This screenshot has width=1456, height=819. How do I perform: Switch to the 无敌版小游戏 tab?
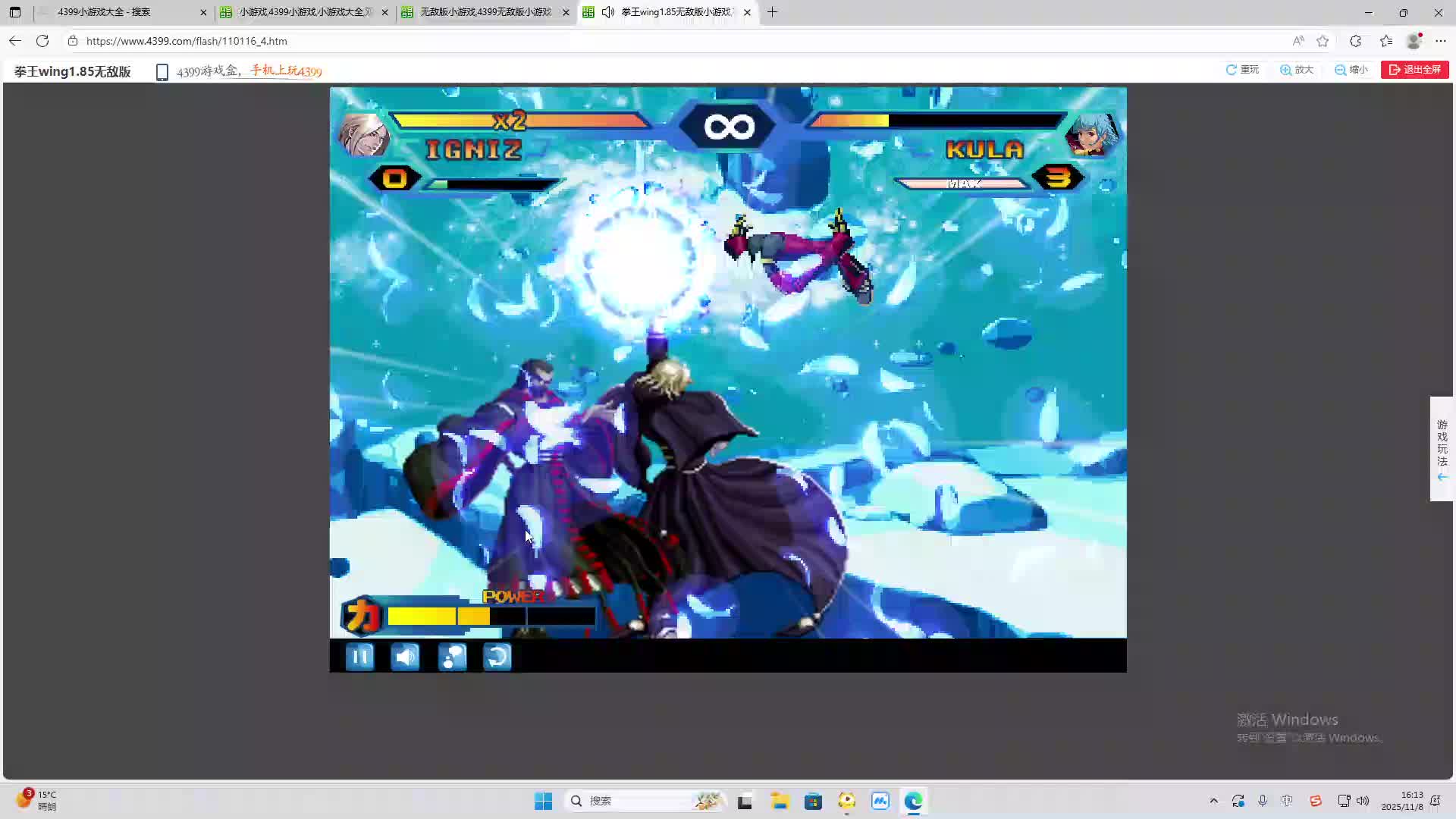click(485, 12)
